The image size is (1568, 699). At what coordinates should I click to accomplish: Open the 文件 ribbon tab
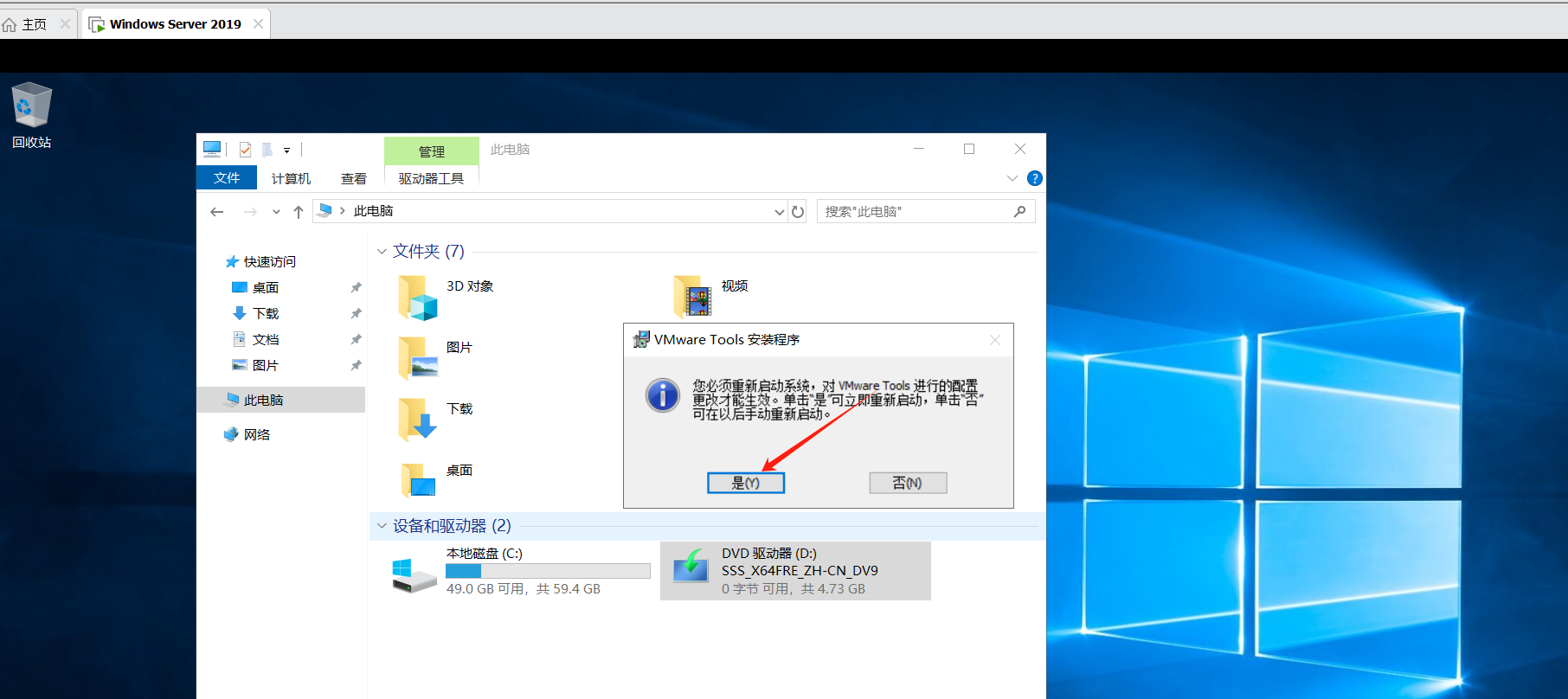(227, 177)
